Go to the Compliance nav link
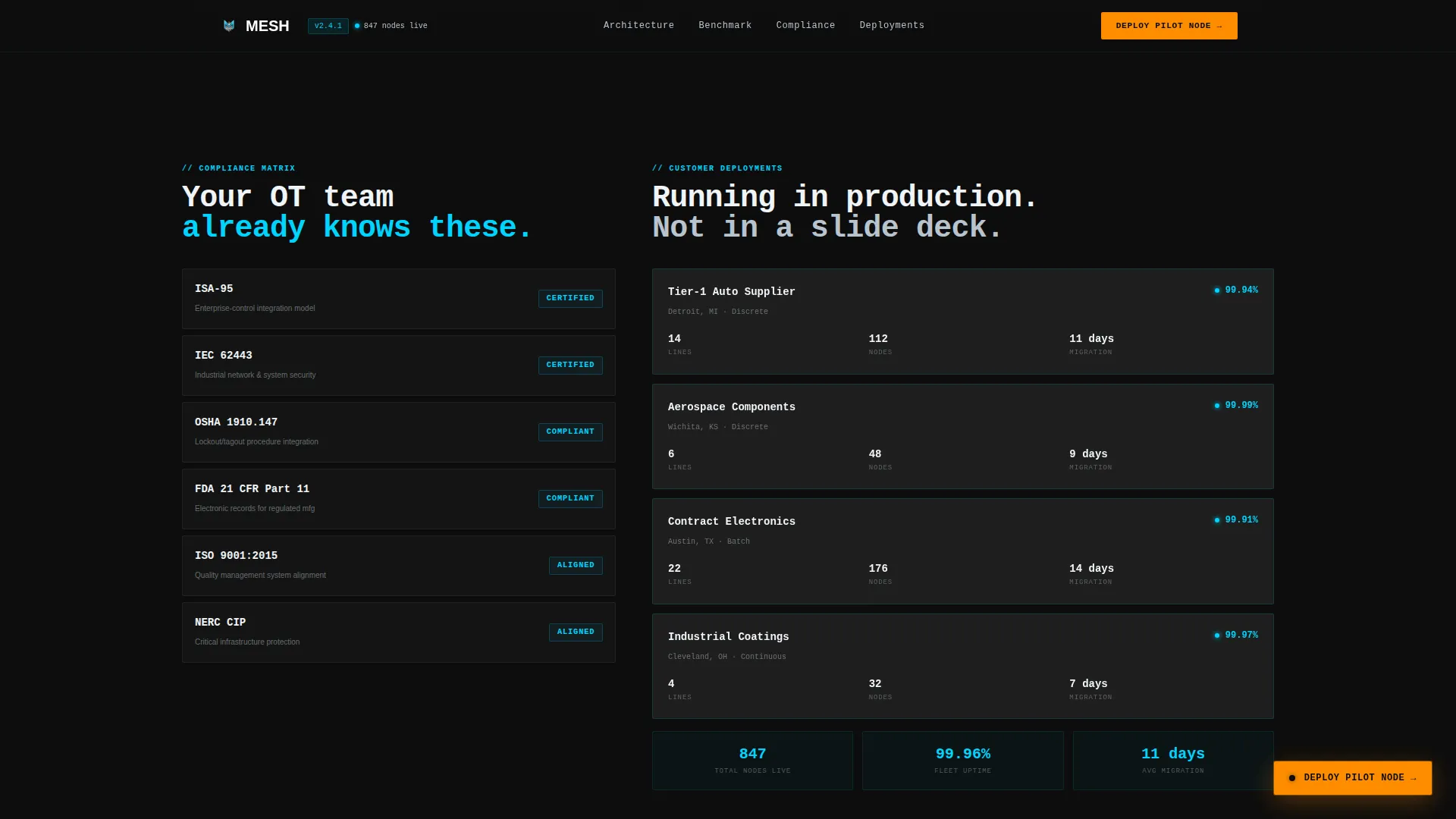Screen dimensions: 1456x819 [x=805, y=26]
